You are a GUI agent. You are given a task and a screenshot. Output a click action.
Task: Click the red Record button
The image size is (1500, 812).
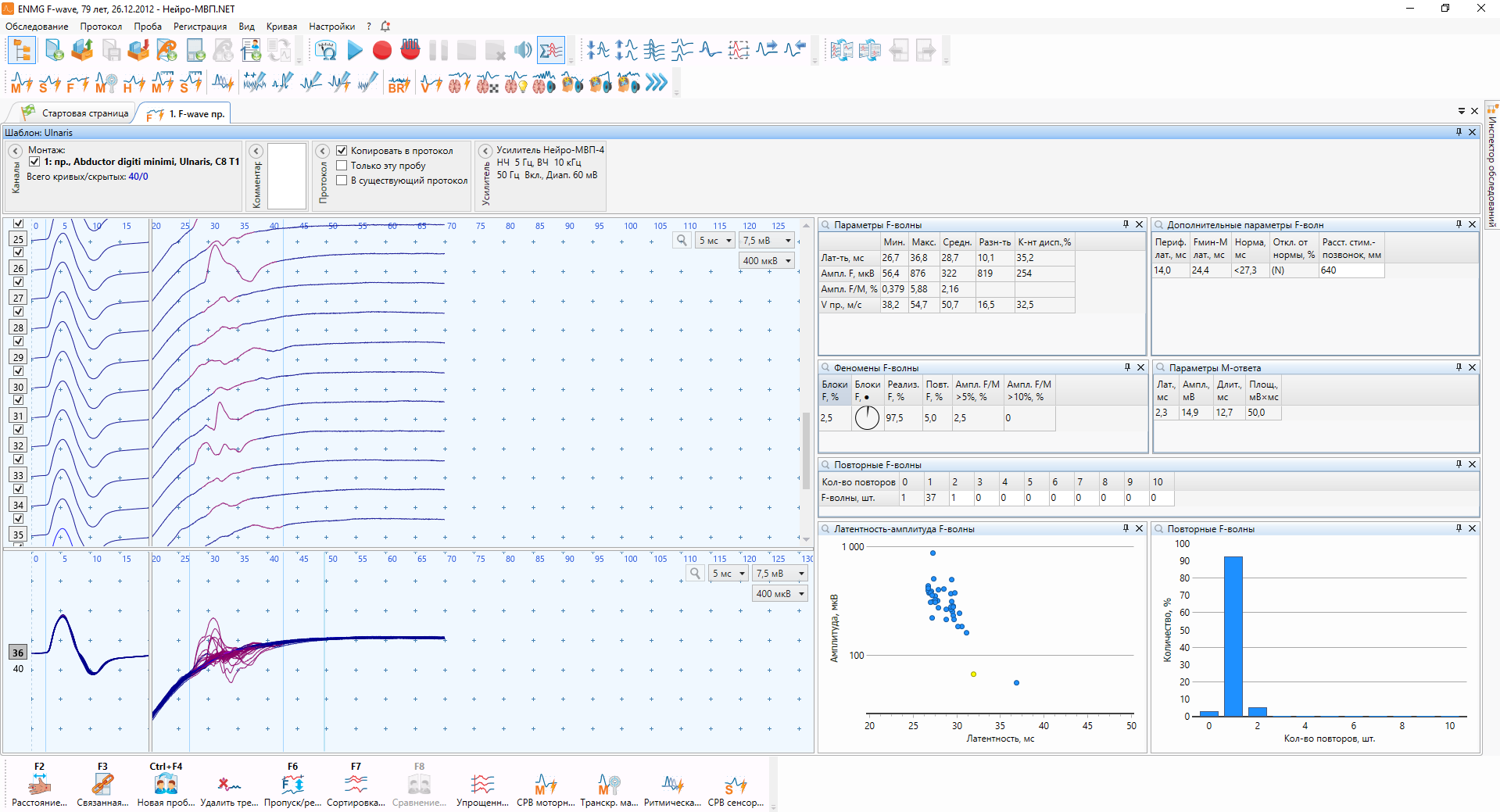[x=381, y=51]
